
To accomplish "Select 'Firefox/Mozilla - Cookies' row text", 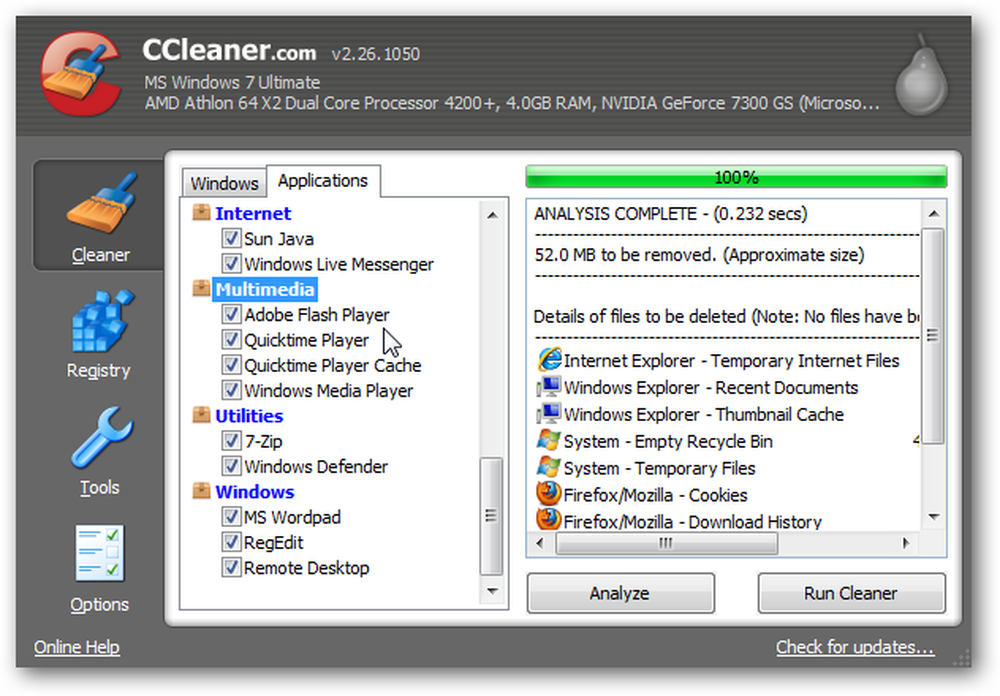I will 656,495.
